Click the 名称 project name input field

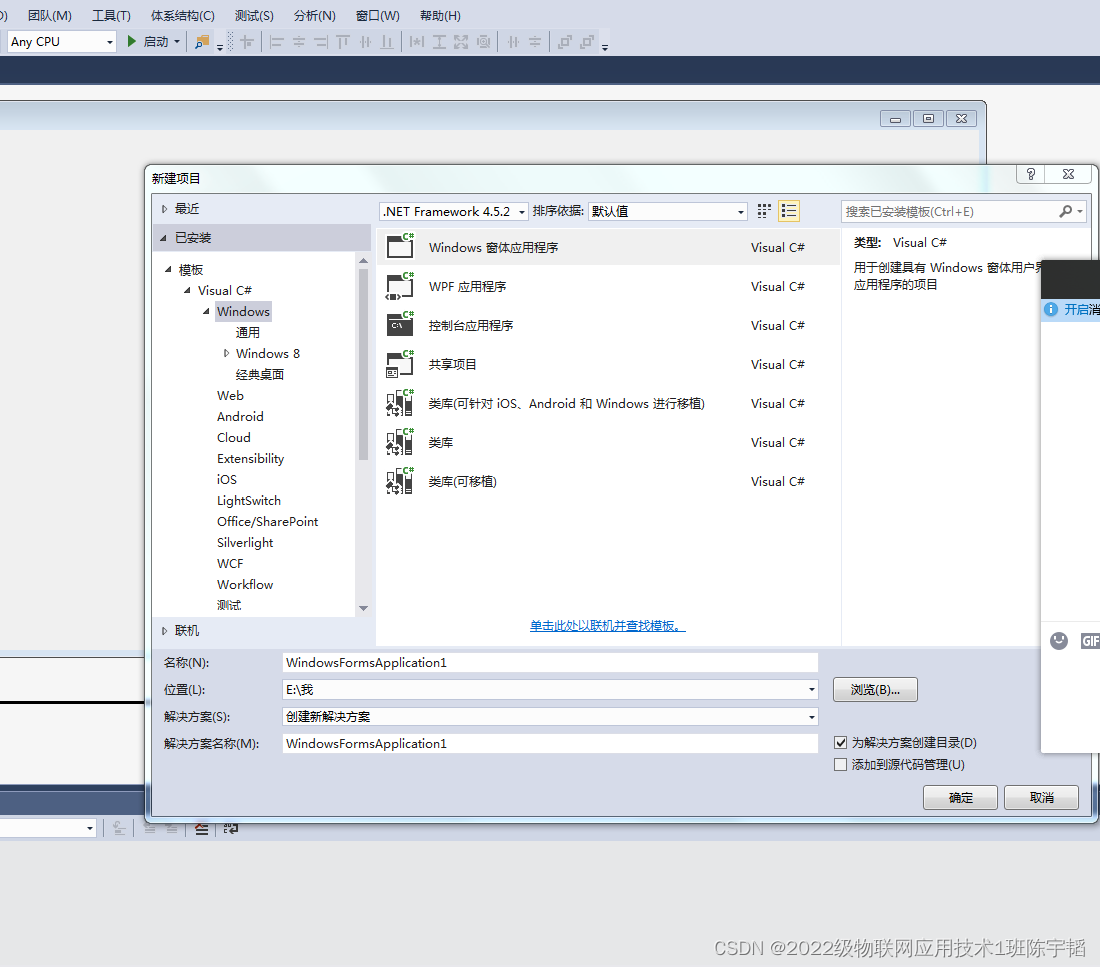point(550,662)
